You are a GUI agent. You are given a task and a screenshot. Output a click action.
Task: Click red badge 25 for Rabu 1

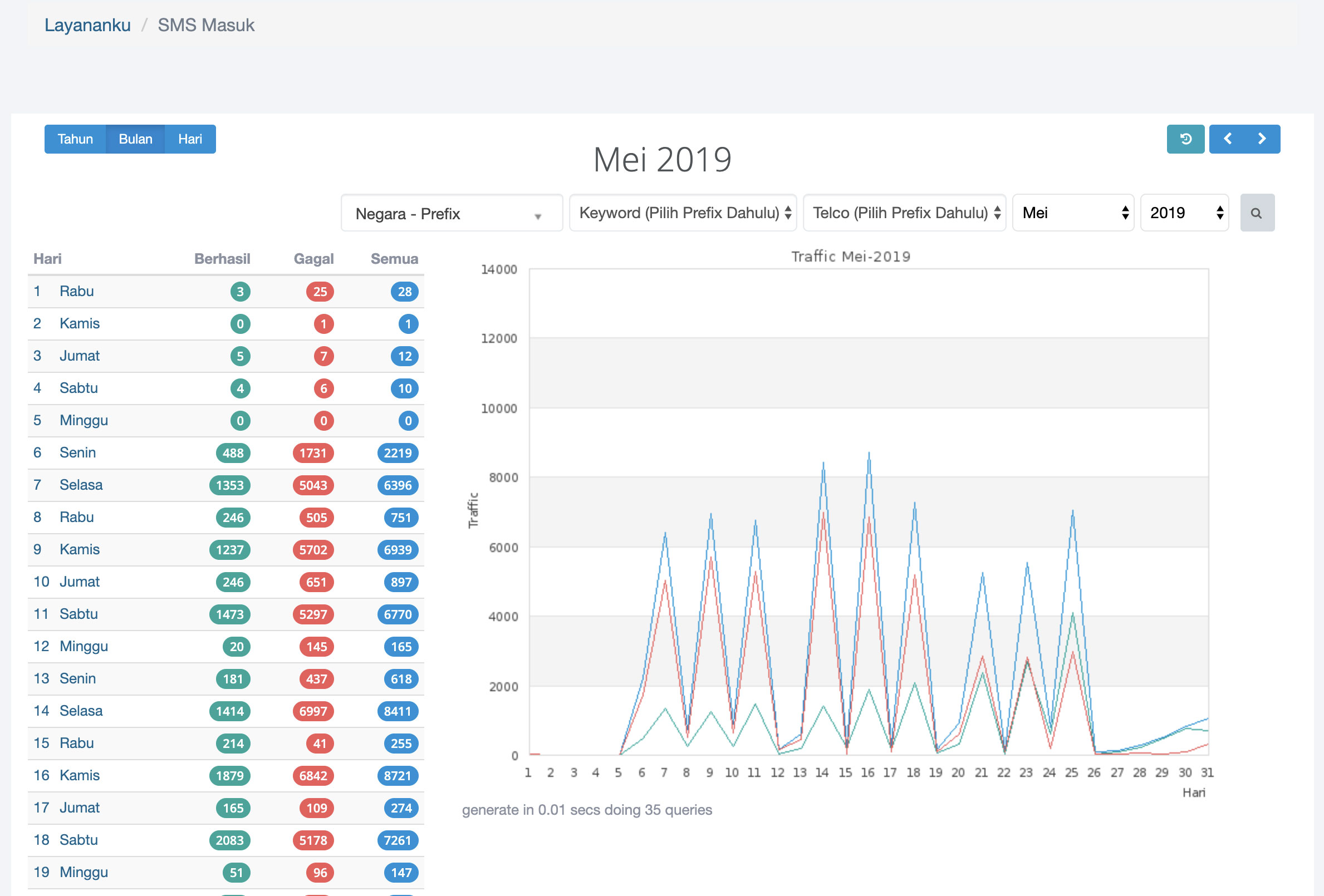320,292
